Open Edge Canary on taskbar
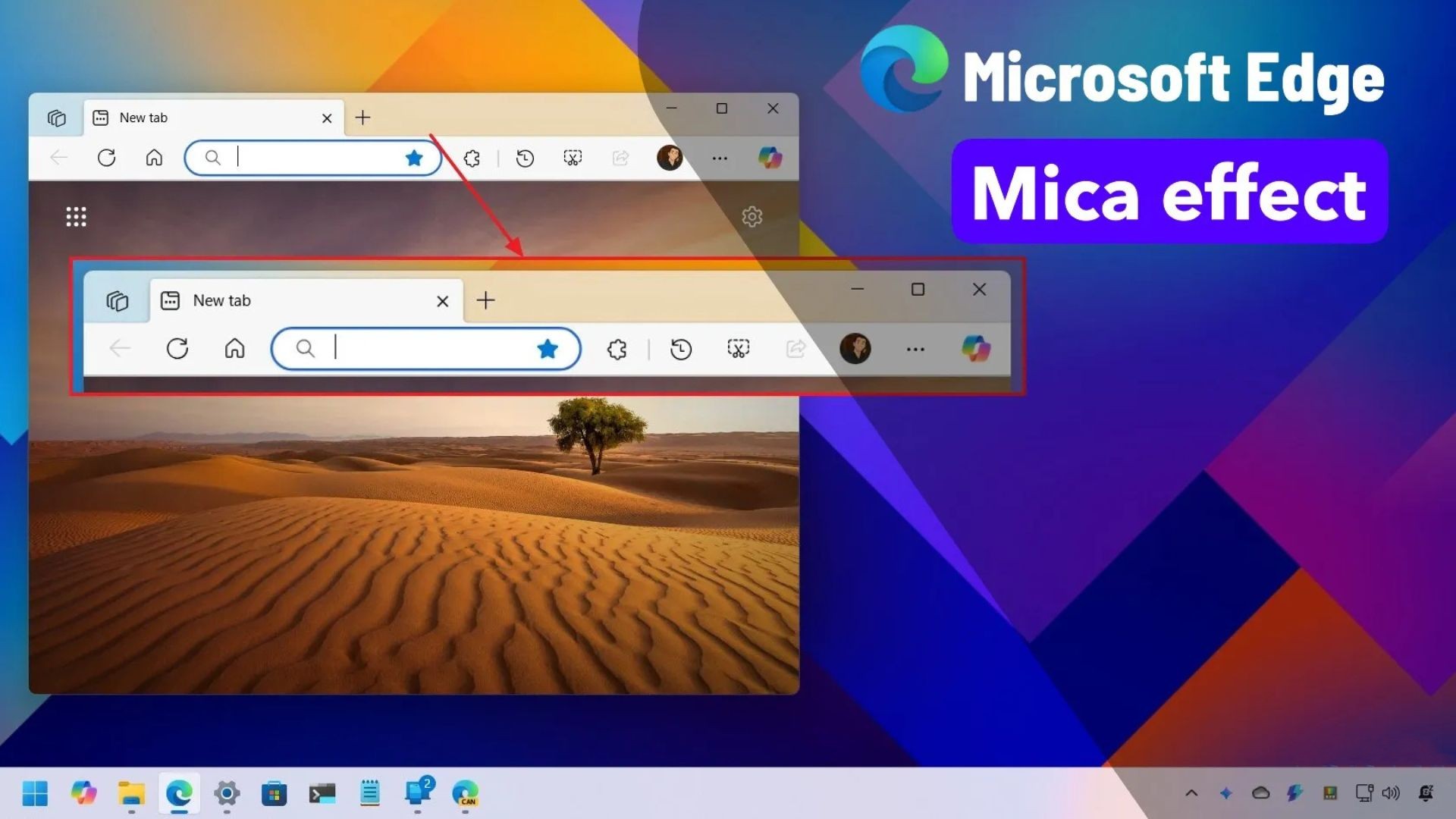1456x819 pixels. (465, 793)
